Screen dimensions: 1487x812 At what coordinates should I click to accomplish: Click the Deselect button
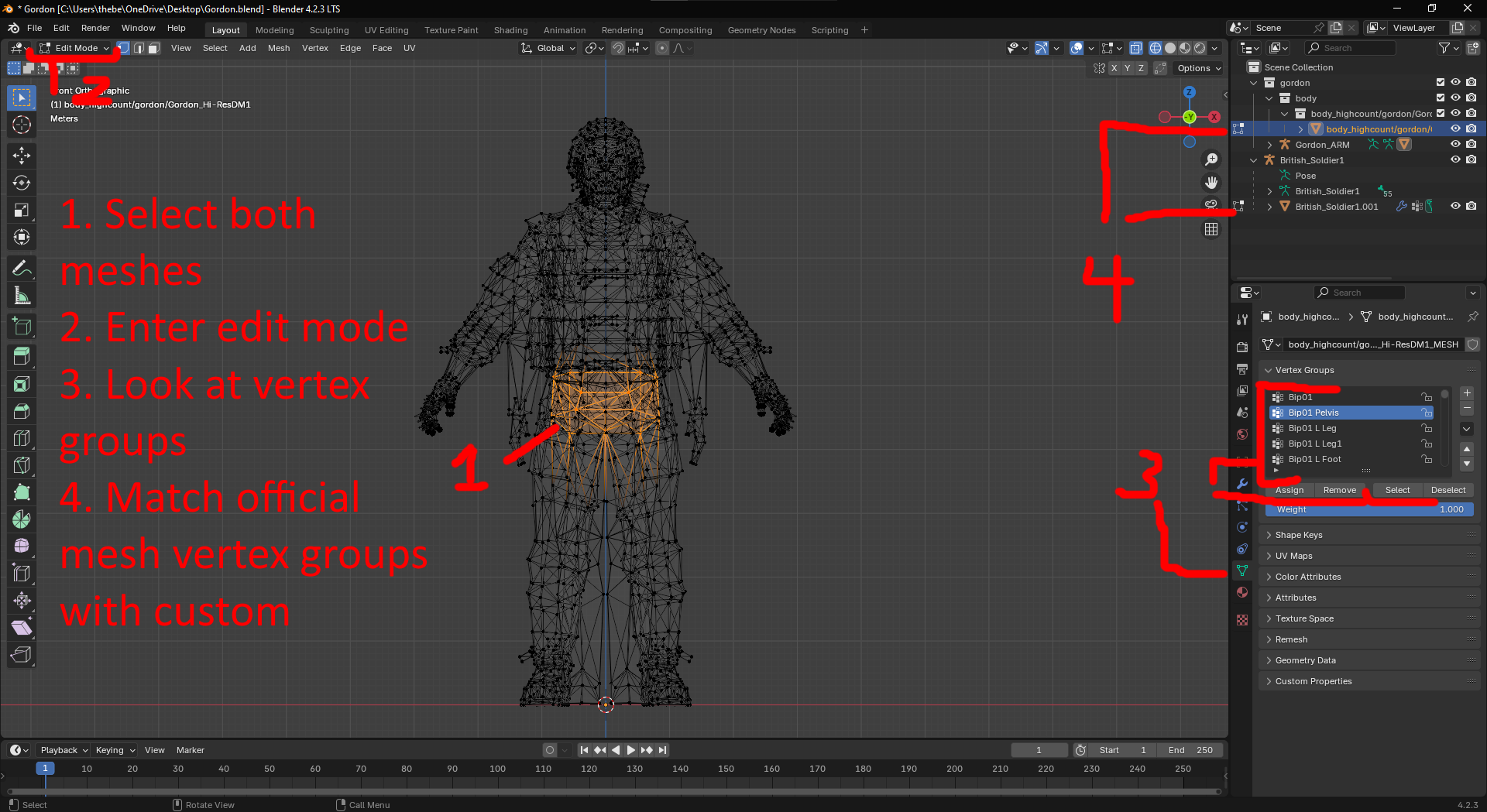click(x=1448, y=490)
